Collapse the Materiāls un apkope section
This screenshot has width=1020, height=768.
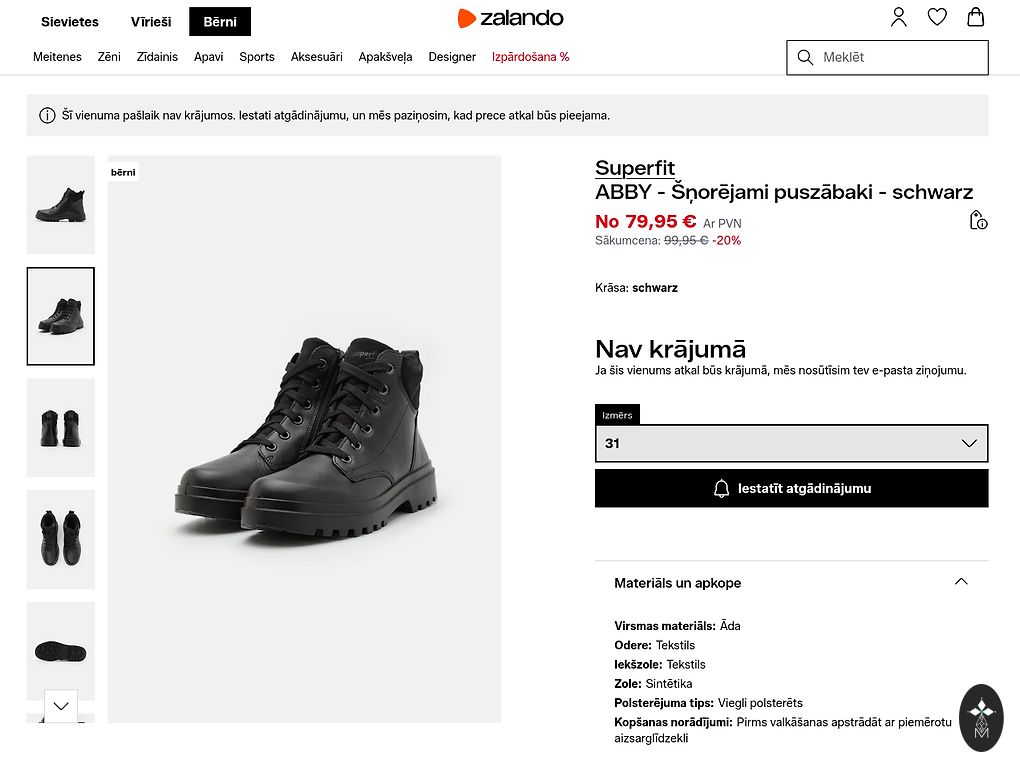961,582
